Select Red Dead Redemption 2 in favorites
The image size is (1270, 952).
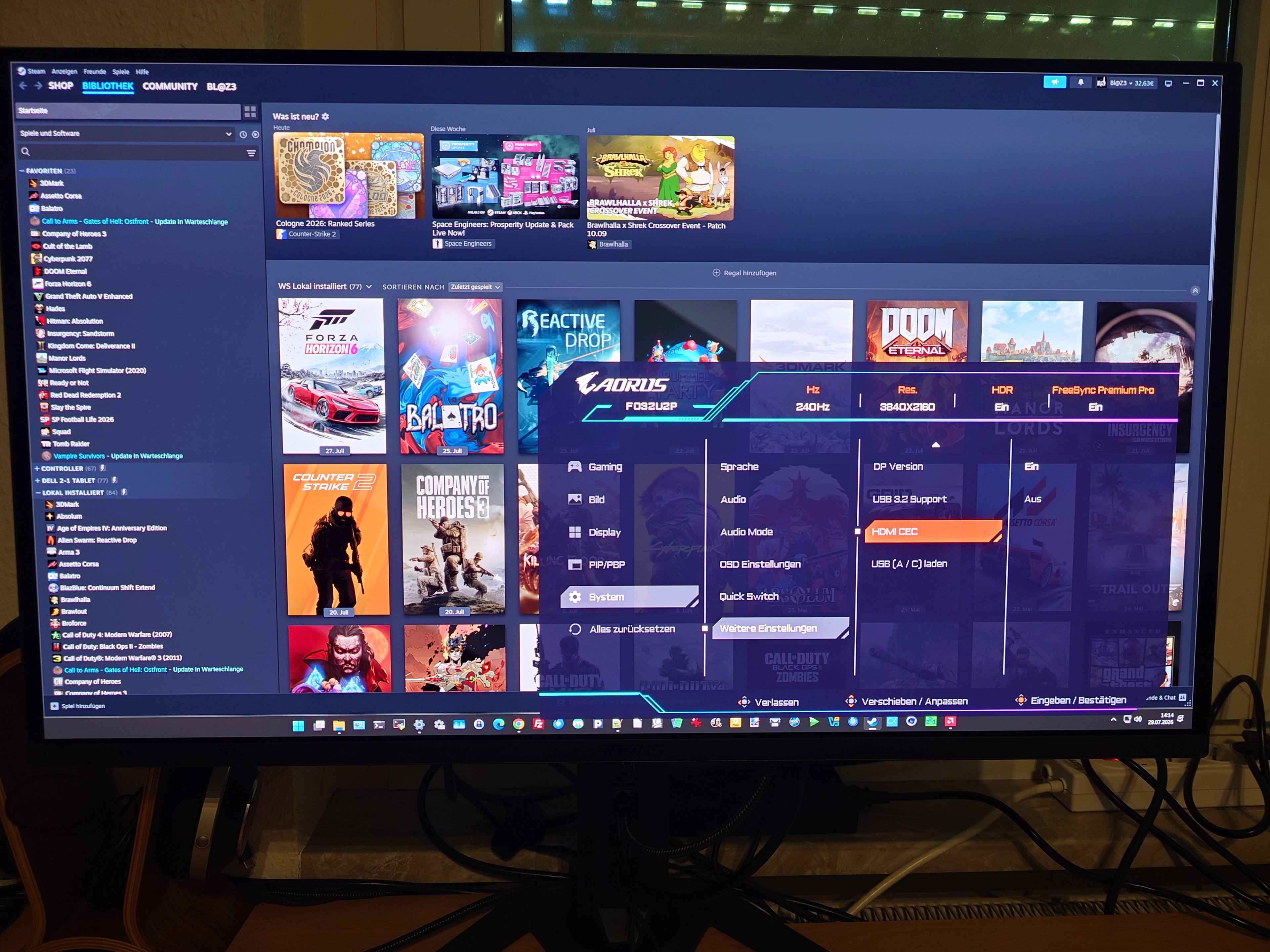click(85, 395)
